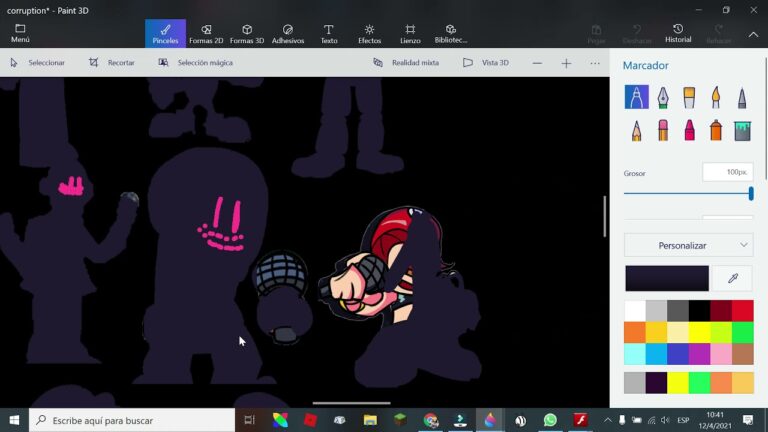The width and height of the screenshot is (768, 432).
Task: Open the Formas 3D tab
Action: [x=247, y=33]
